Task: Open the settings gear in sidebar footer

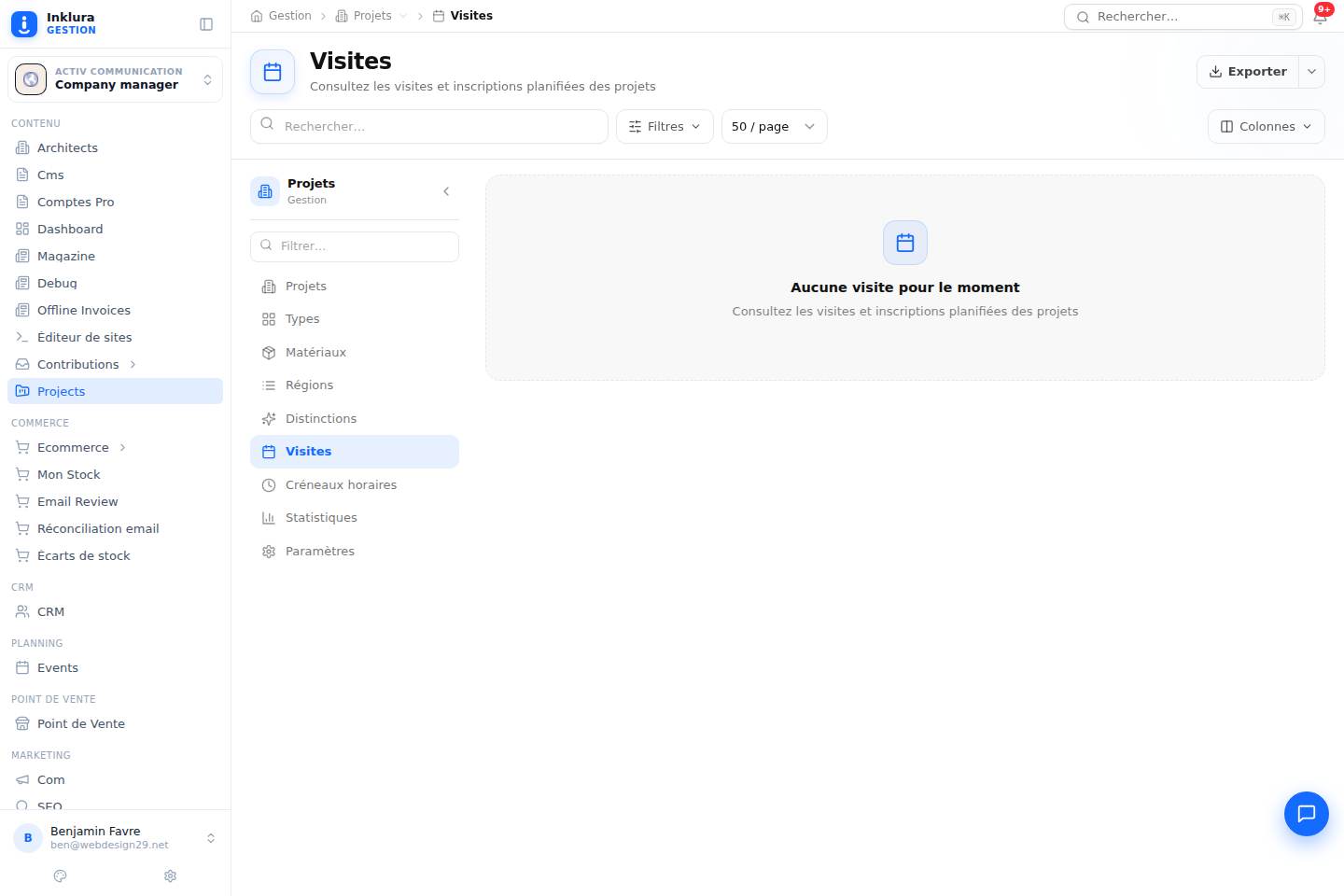Action: click(x=171, y=875)
